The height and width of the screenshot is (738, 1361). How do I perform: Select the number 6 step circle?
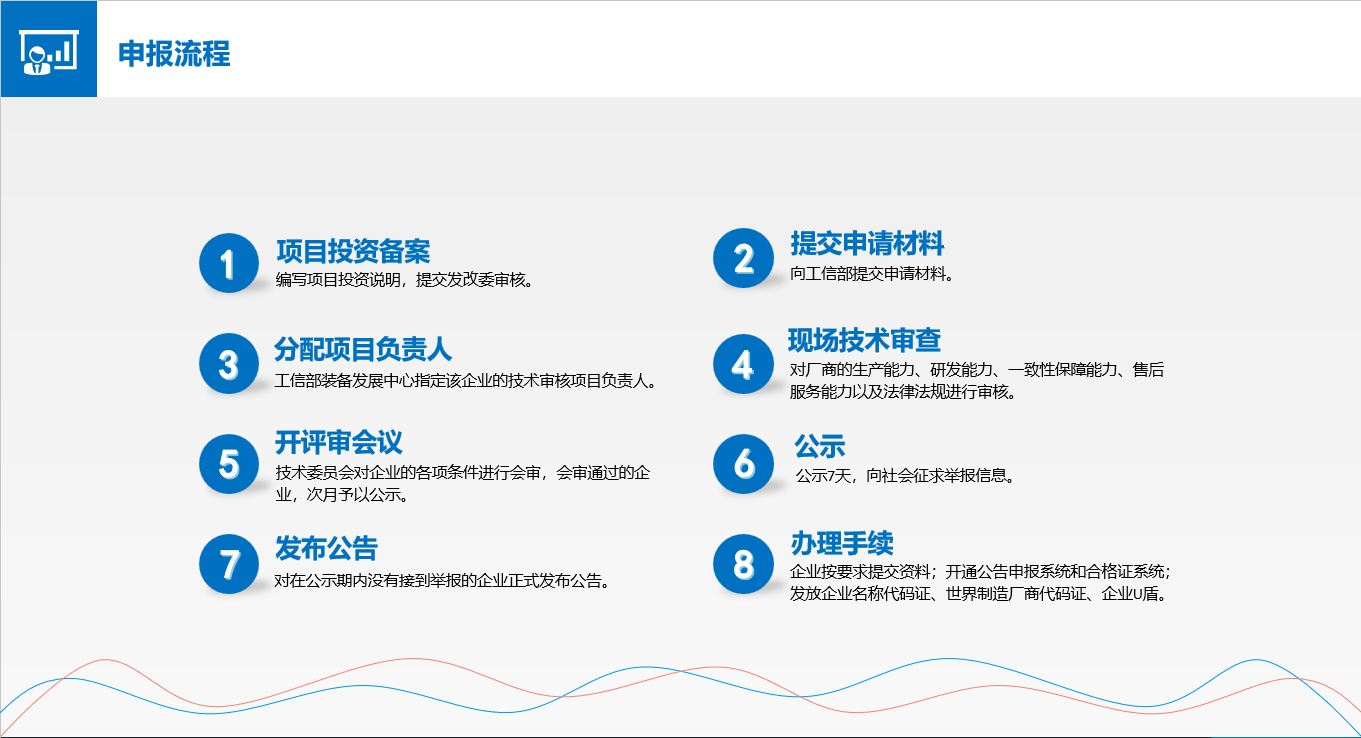[743, 463]
